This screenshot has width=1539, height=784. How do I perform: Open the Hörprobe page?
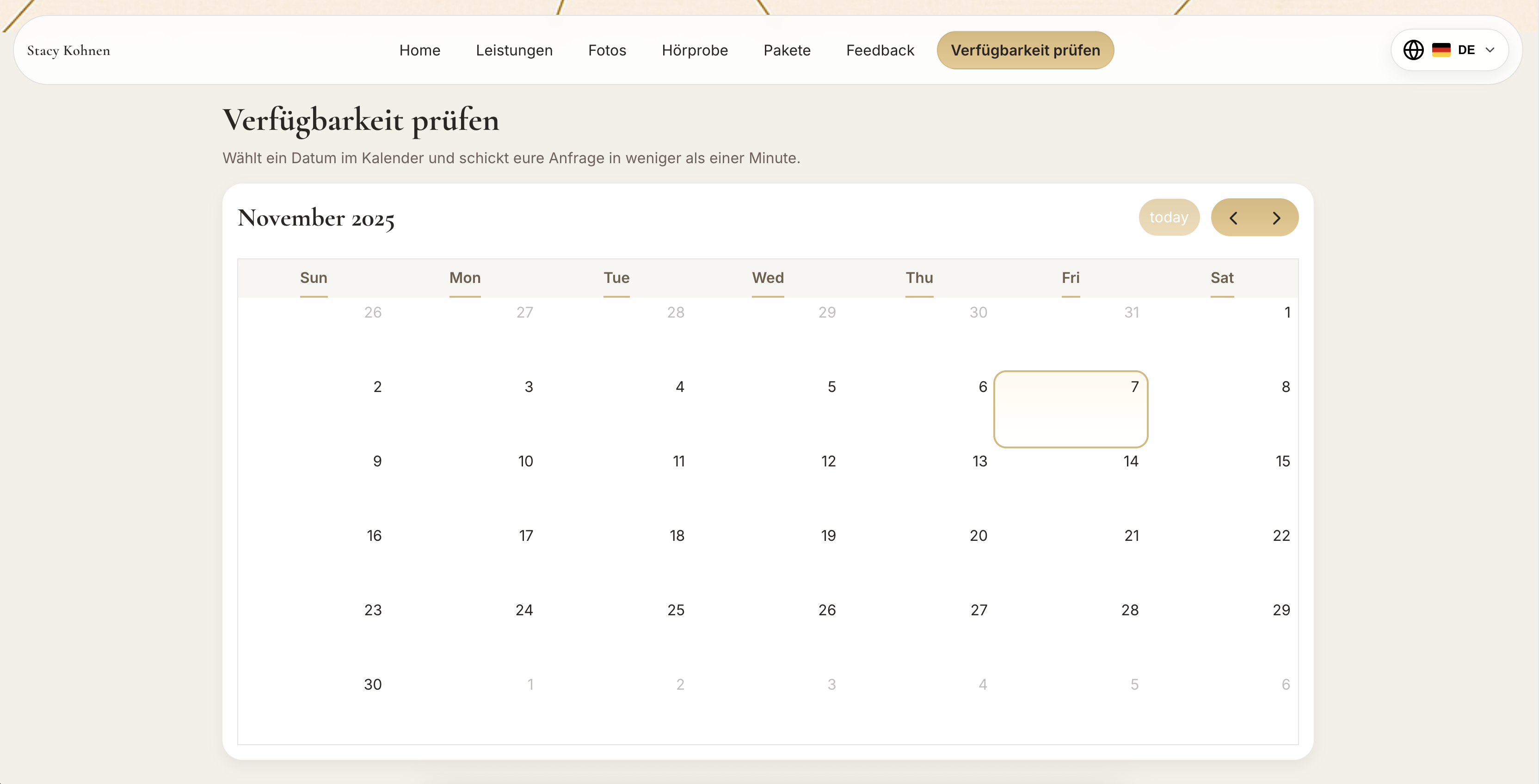(x=694, y=50)
